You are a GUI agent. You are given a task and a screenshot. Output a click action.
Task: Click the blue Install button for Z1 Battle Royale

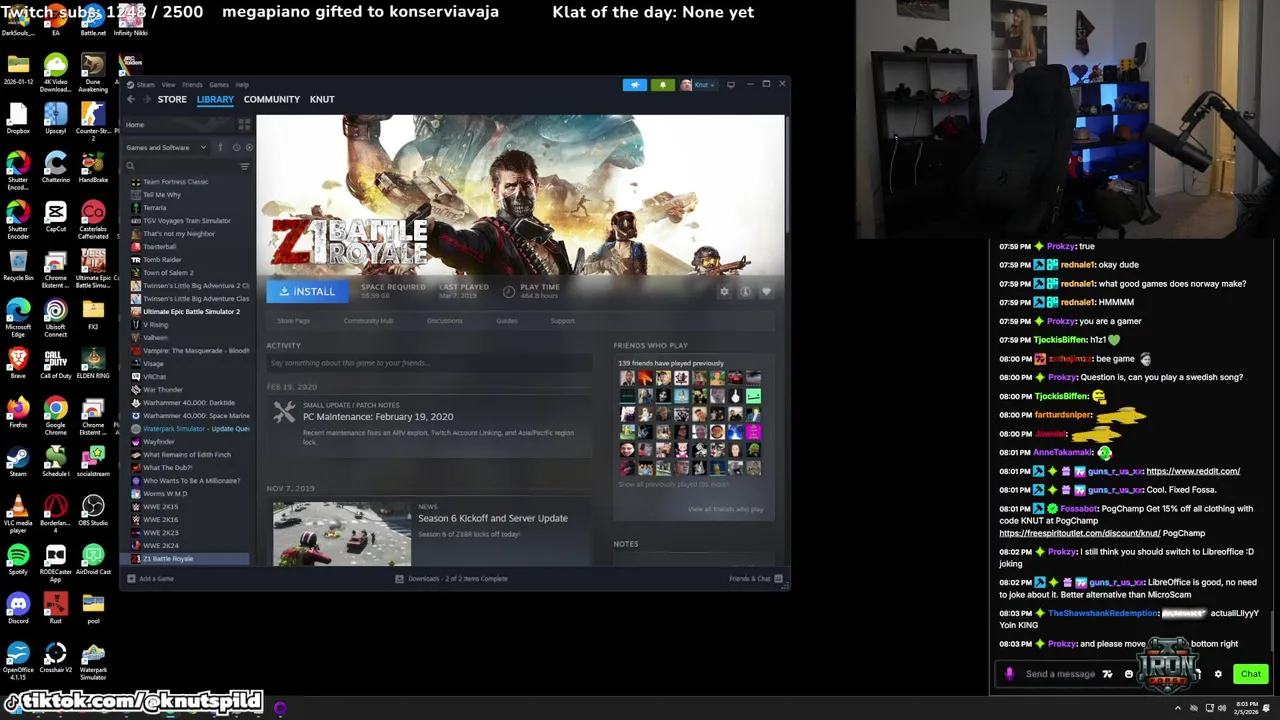point(307,291)
